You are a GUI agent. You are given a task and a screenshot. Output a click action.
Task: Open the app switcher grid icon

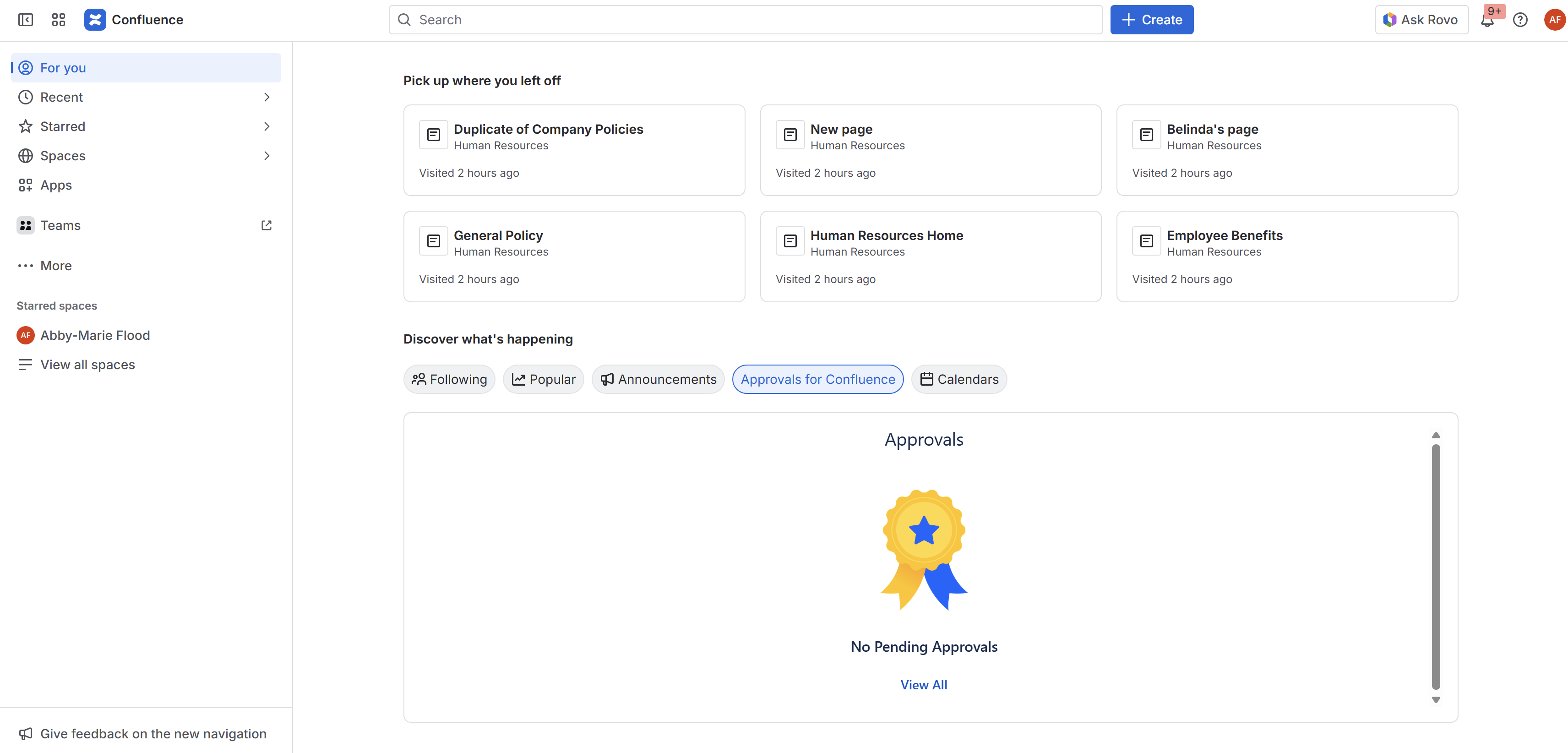tap(59, 20)
